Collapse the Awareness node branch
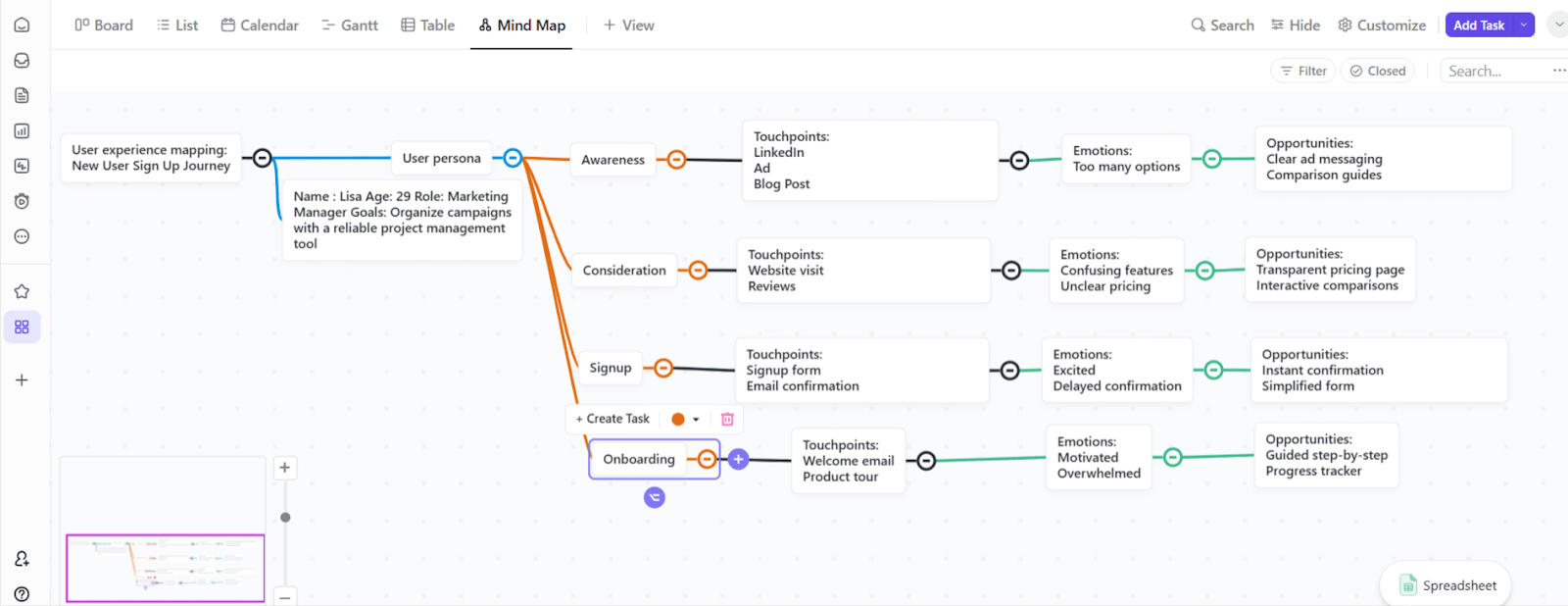This screenshot has width=1568, height=606. (x=676, y=160)
